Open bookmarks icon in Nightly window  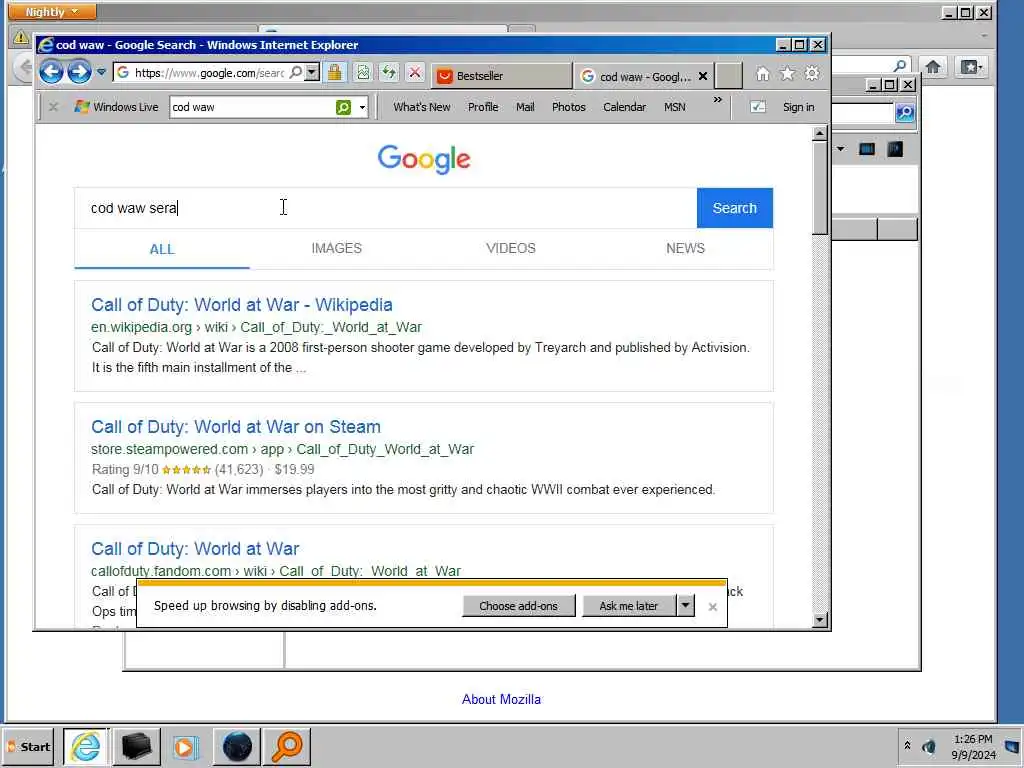coord(971,67)
